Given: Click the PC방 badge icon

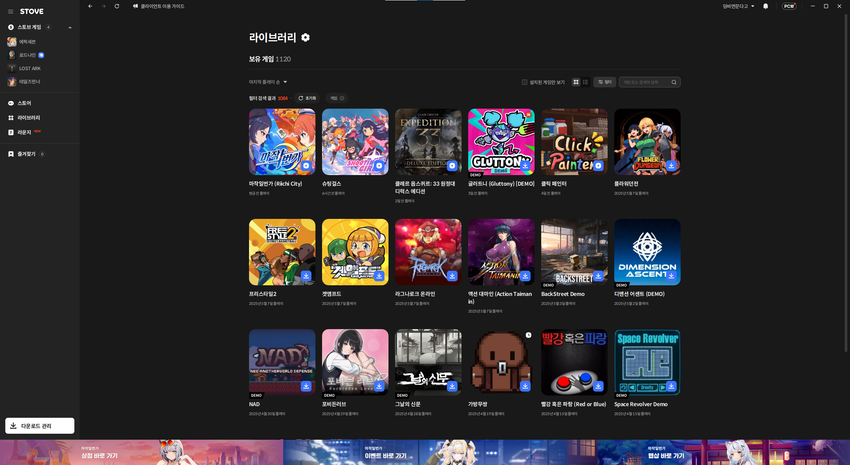Looking at the screenshot, I should [789, 7].
